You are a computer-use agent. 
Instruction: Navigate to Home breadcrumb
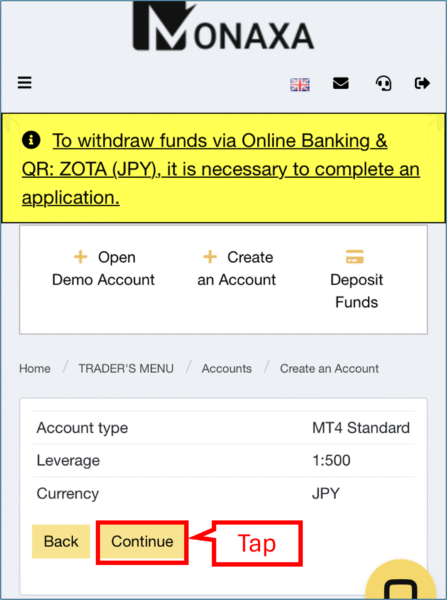[35, 368]
